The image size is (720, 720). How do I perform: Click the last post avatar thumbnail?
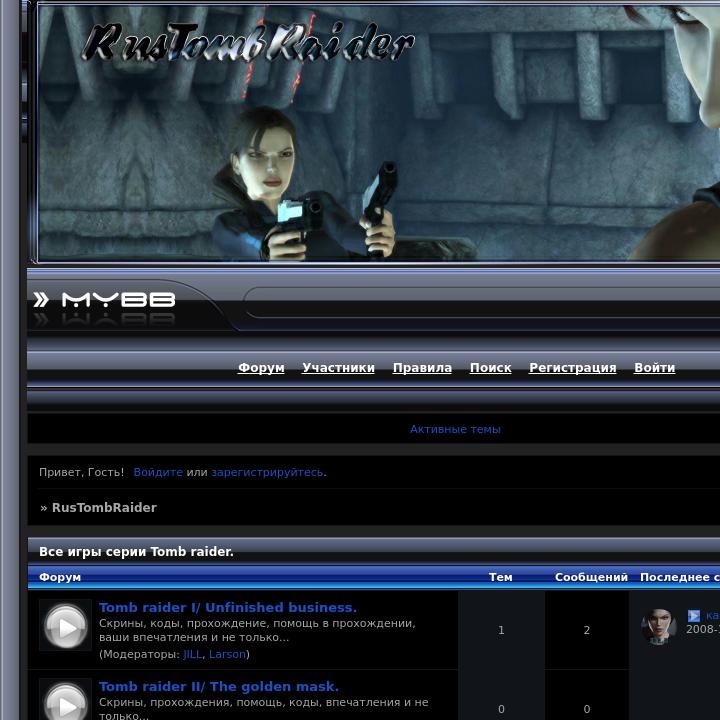(x=658, y=626)
